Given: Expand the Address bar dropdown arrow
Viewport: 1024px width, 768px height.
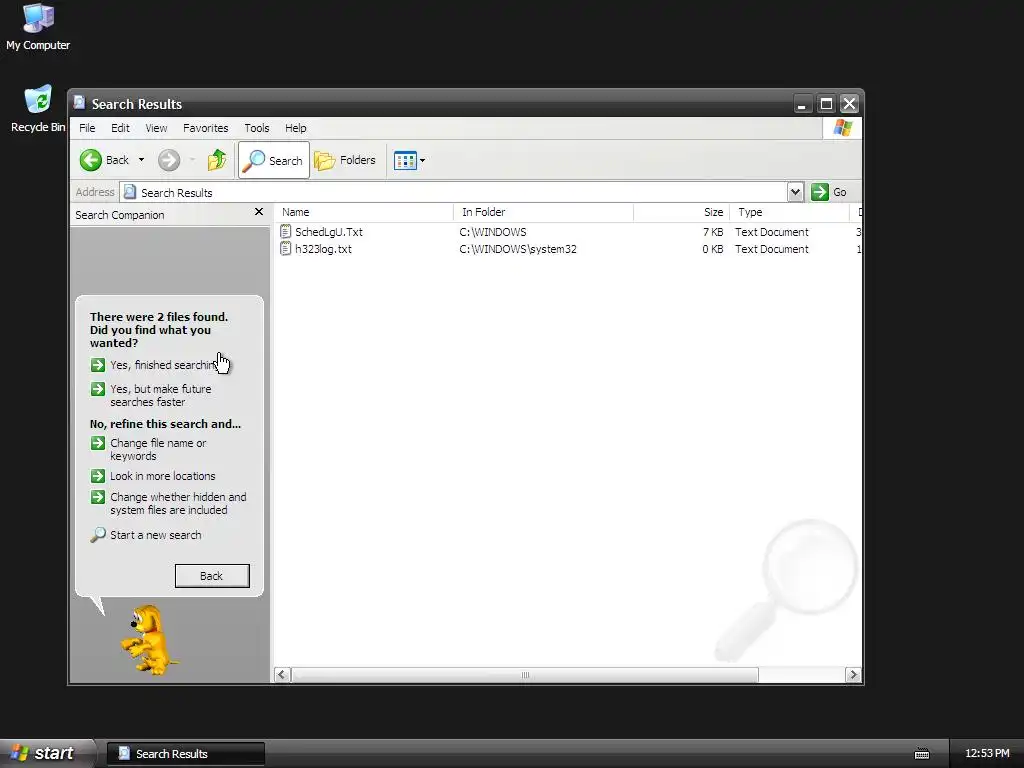Looking at the screenshot, I should [x=795, y=192].
